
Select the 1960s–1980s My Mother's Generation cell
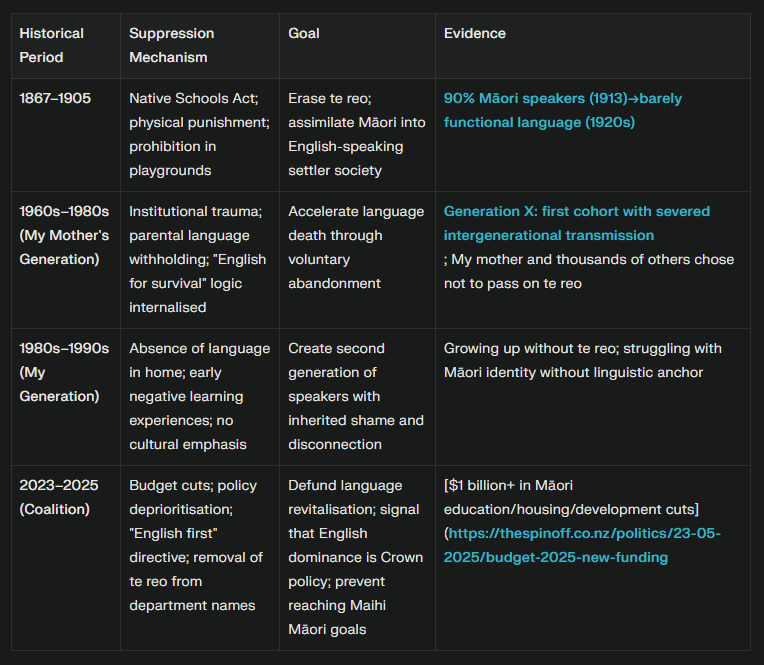[64, 235]
